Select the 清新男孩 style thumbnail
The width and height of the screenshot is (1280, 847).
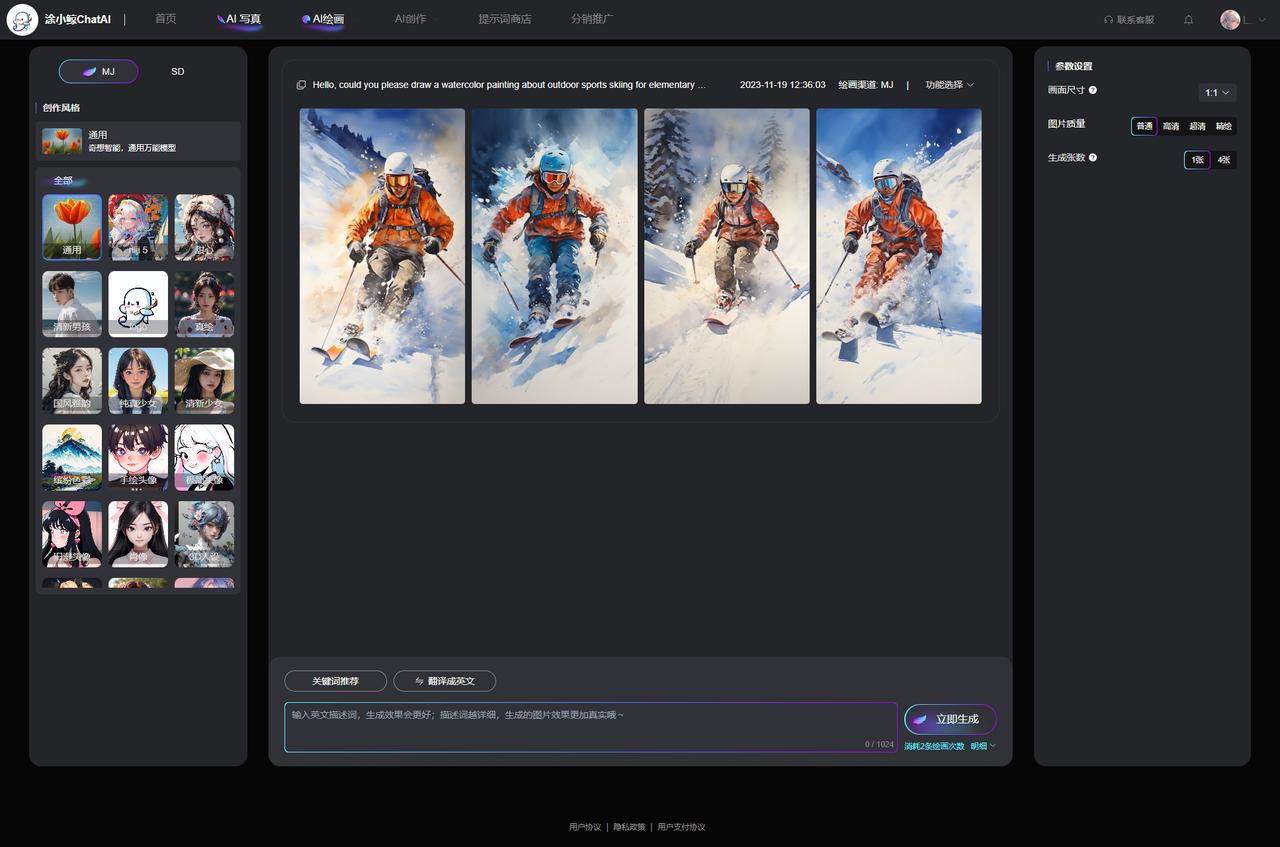(x=72, y=304)
